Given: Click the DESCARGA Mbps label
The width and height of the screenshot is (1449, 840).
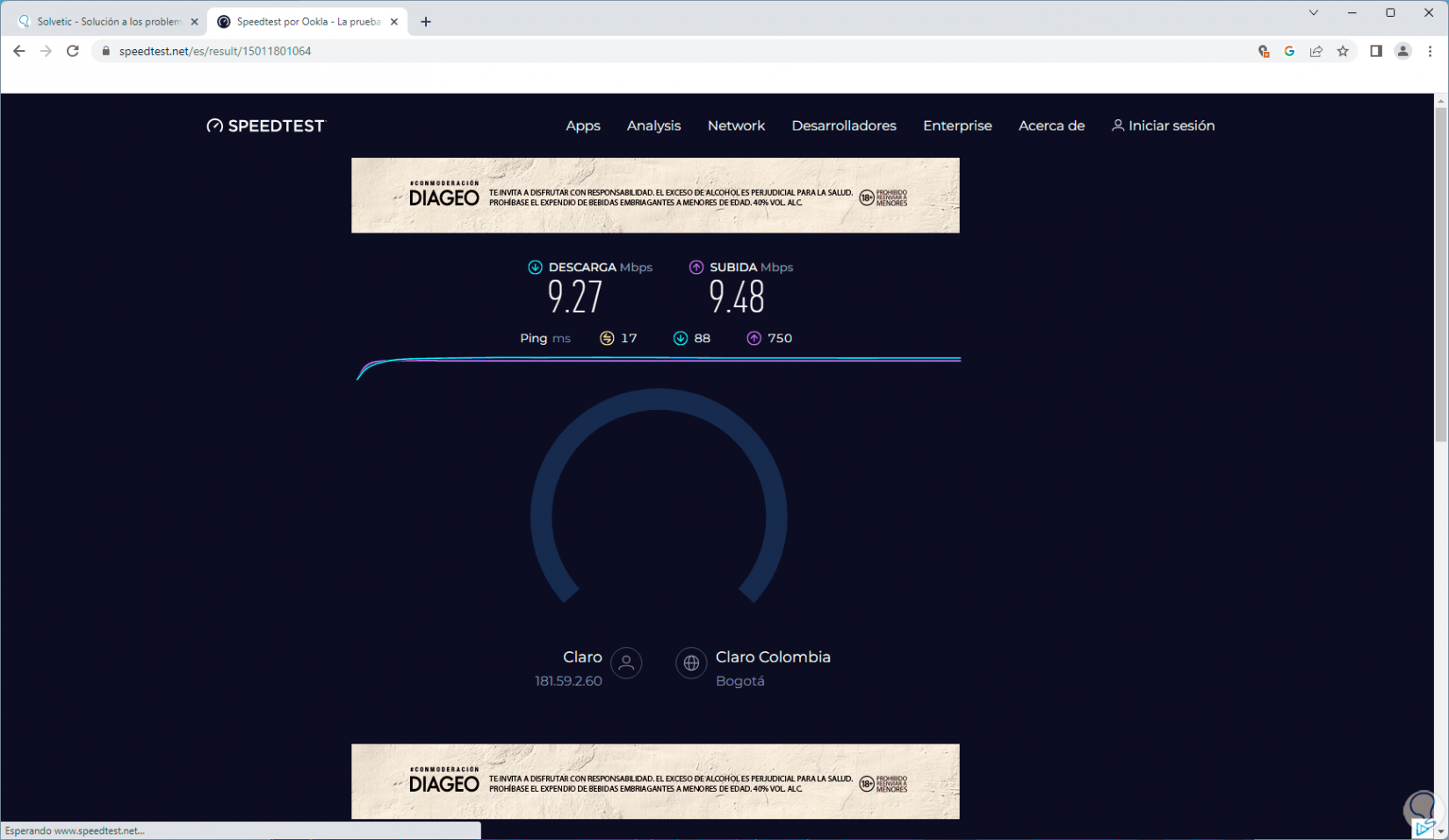Looking at the screenshot, I should [x=601, y=267].
